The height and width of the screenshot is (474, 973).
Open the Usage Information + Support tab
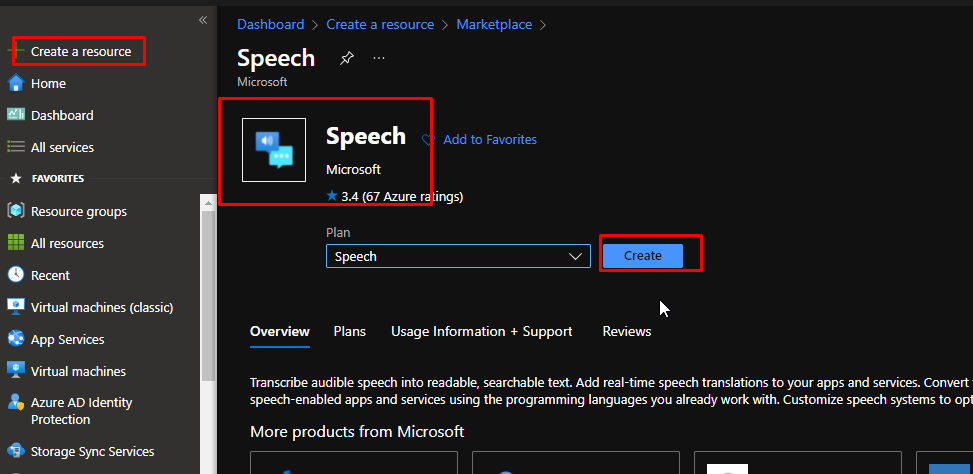coord(481,331)
